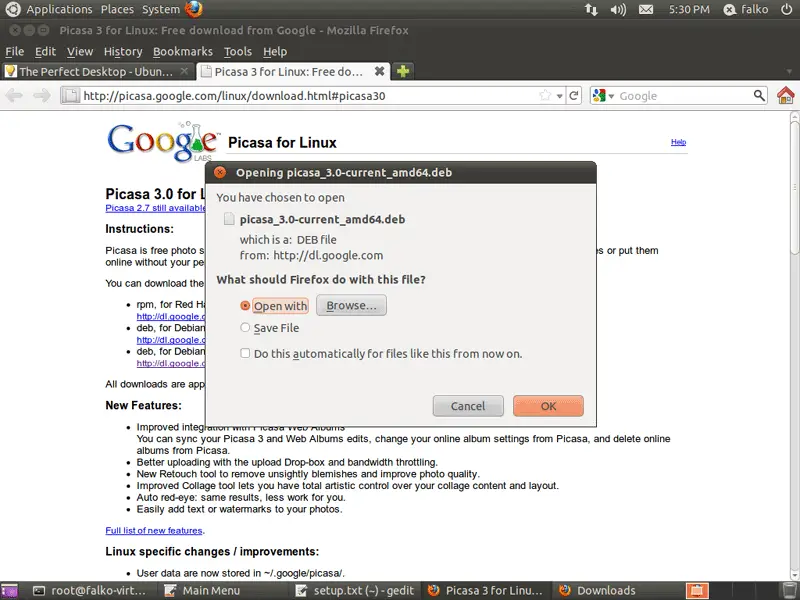The height and width of the screenshot is (600, 800).
Task: Click the file icon beside picasa_3.0-current_amd64.deb
Action: (230, 219)
